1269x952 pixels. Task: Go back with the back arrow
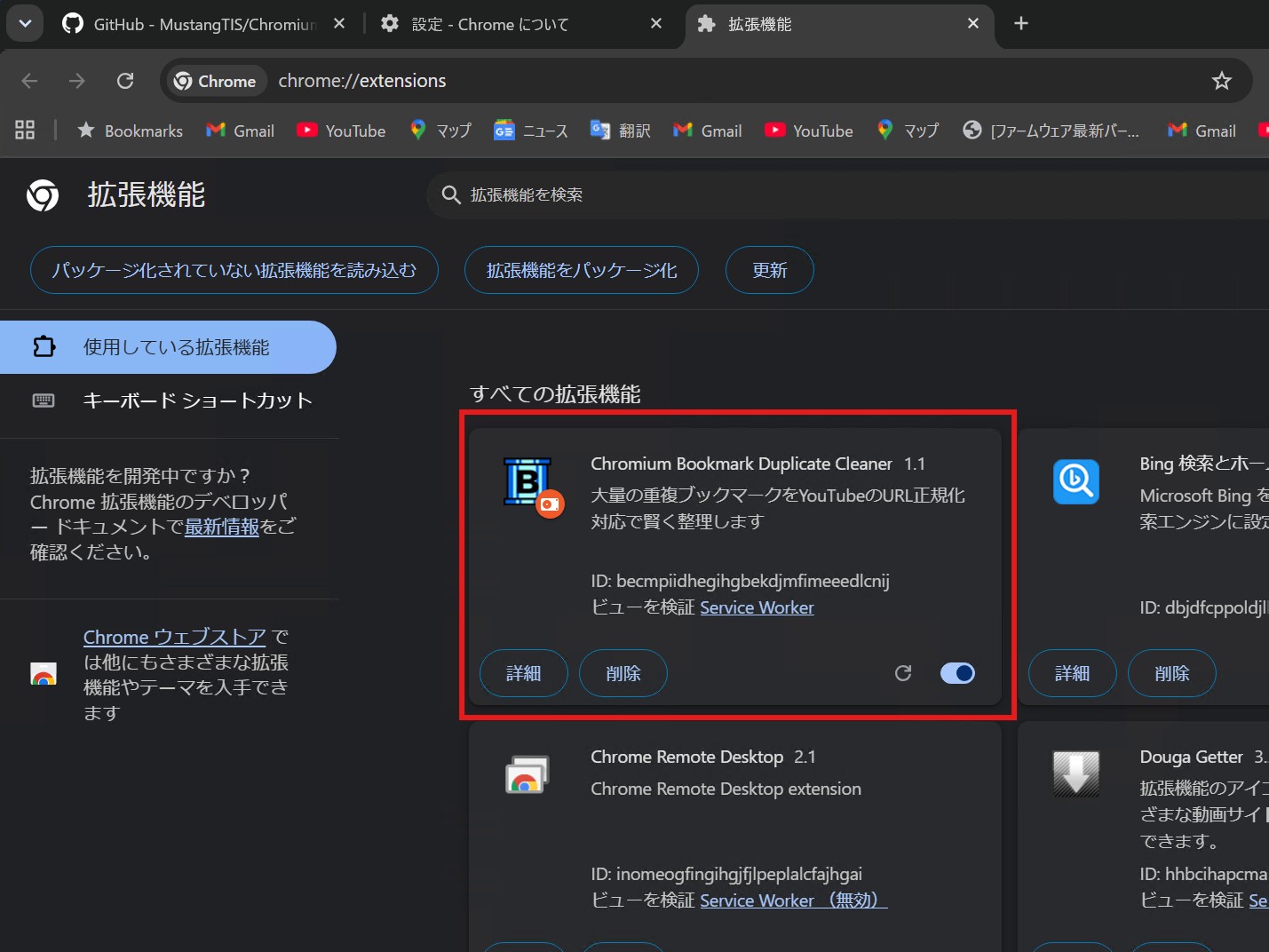click(x=29, y=81)
